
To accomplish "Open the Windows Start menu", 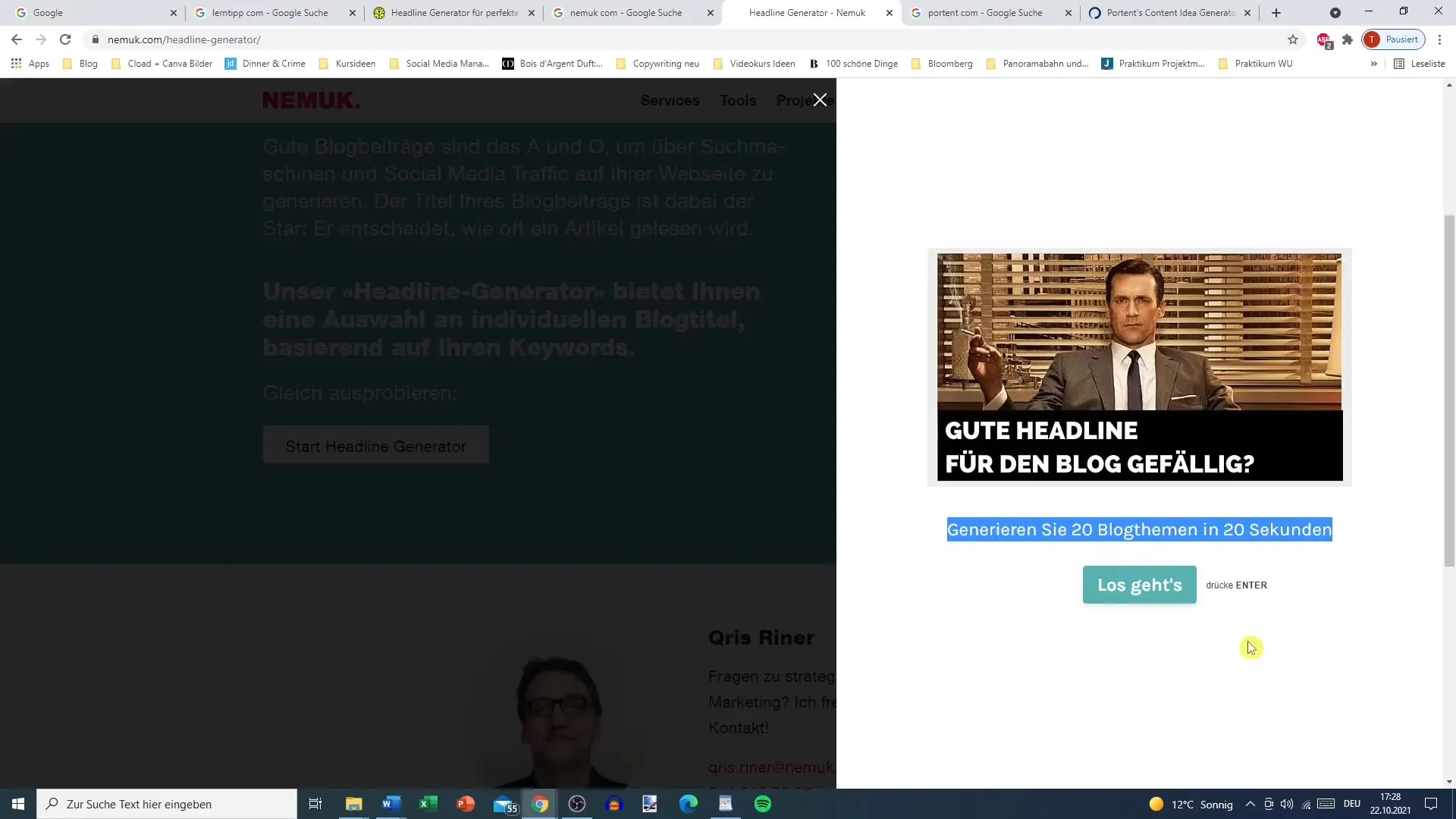I will [18, 804].
